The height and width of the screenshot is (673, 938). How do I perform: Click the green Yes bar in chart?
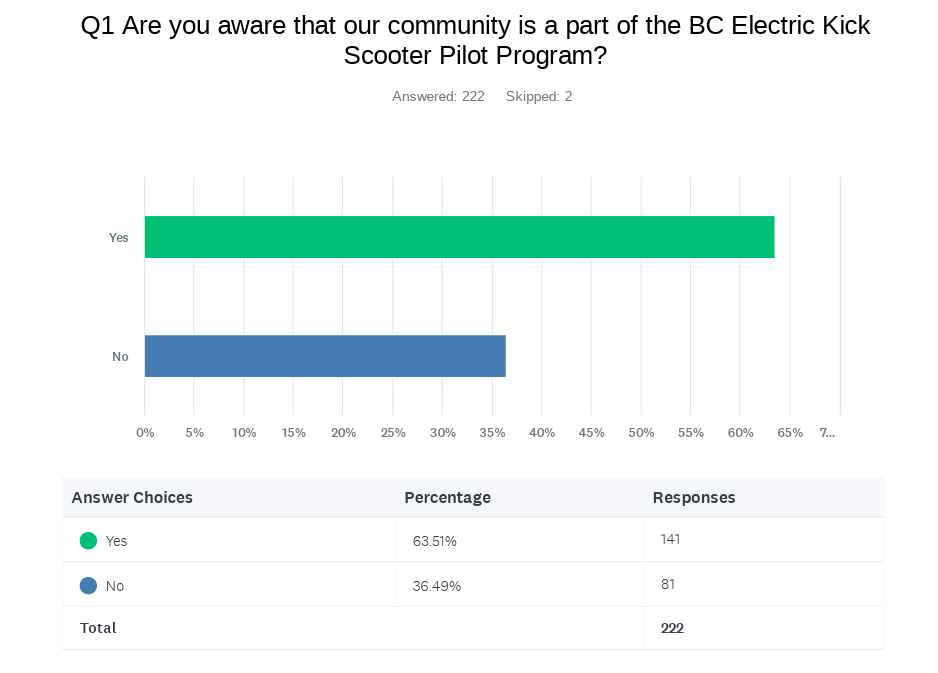[x=459, y=237]
